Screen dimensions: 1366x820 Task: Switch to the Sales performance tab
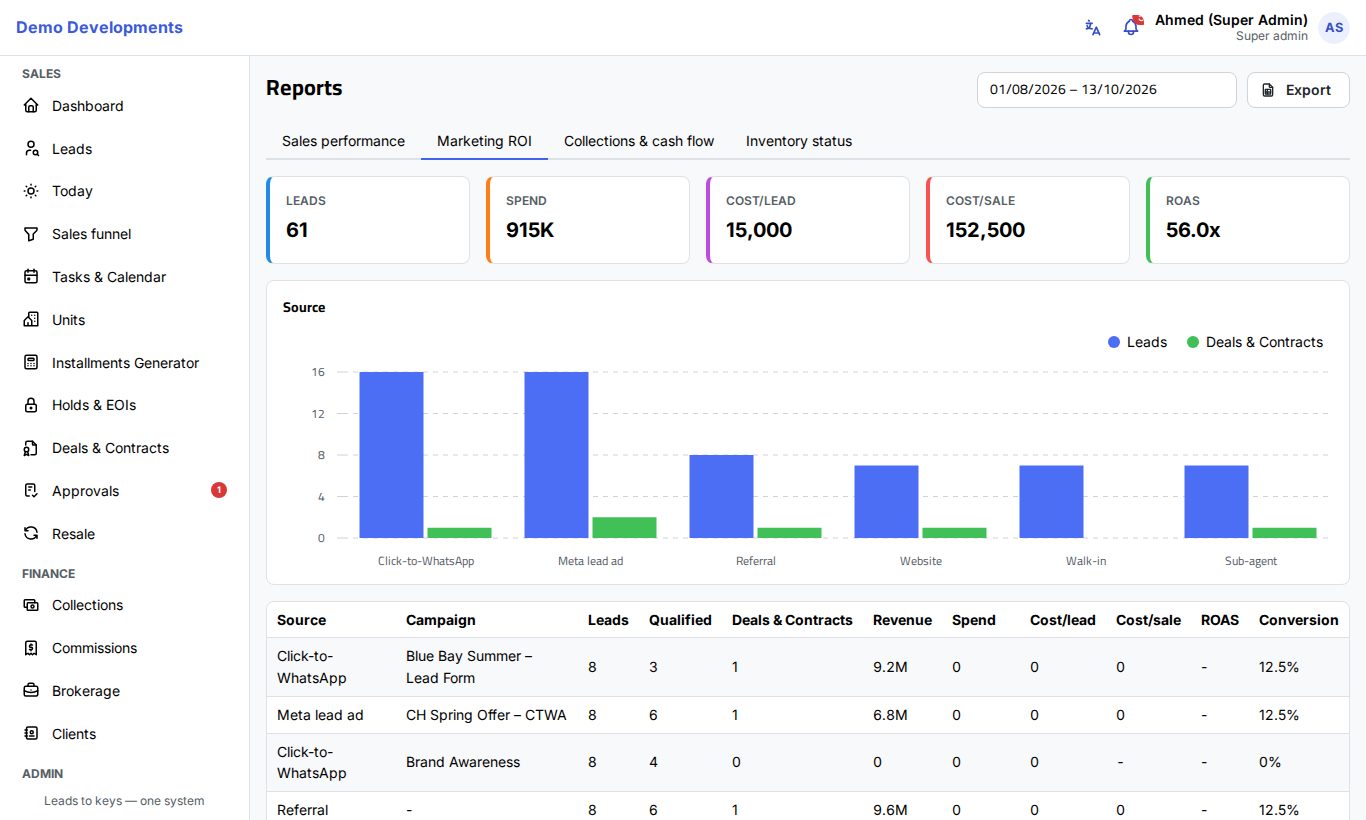[343, 141]
